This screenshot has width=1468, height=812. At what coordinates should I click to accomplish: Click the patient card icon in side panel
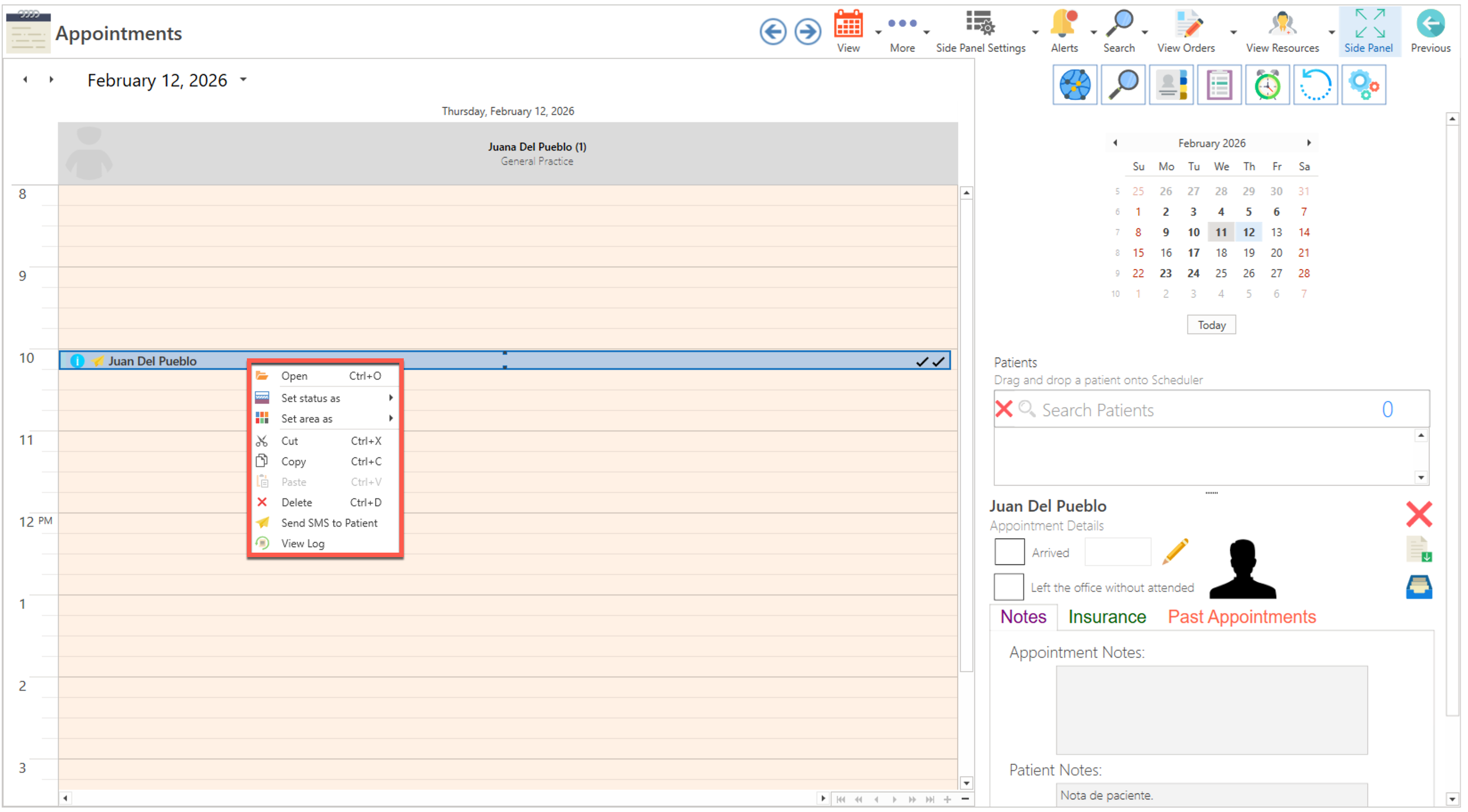[1171, 85]
